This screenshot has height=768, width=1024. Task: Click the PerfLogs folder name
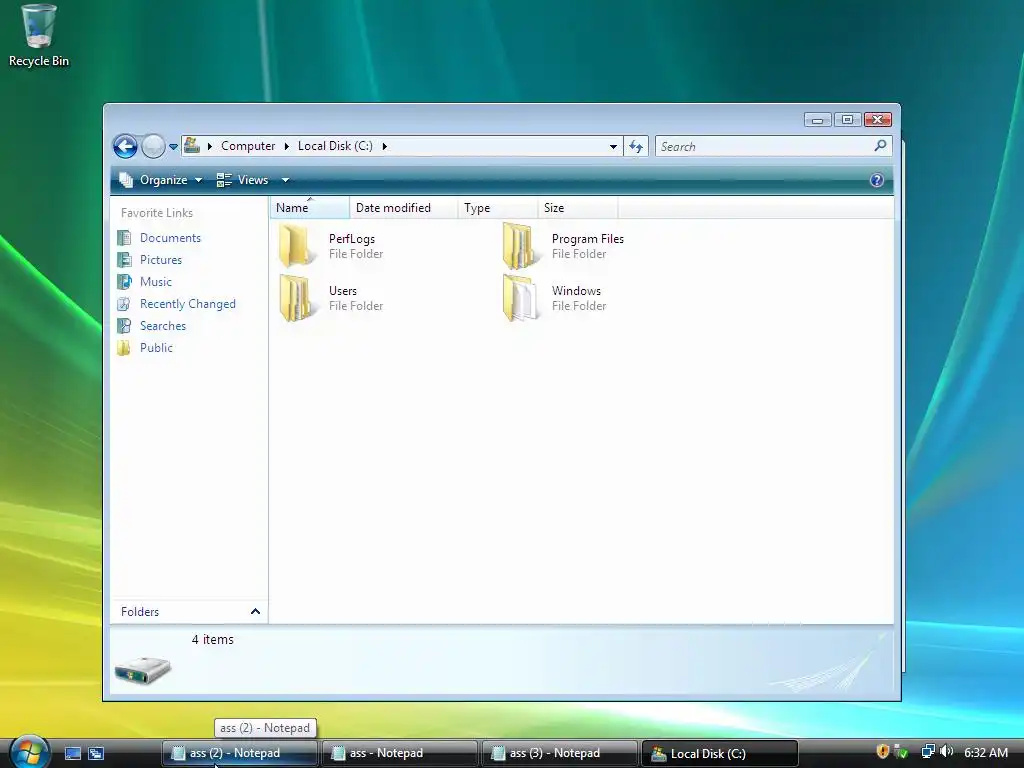click(351, 239)
